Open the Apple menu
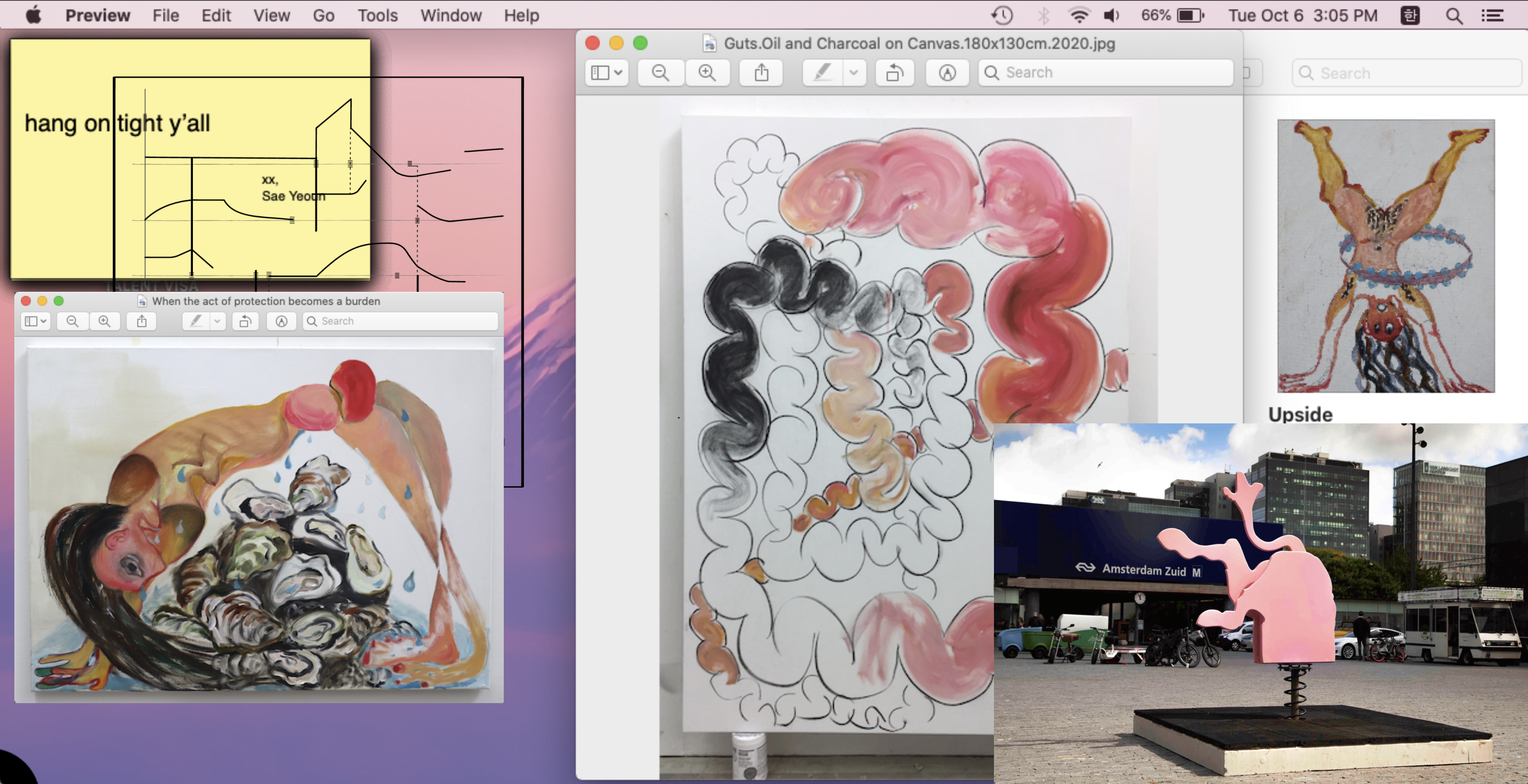The width and height of the screenshot is (1528, 784). [x=34, y=15]
